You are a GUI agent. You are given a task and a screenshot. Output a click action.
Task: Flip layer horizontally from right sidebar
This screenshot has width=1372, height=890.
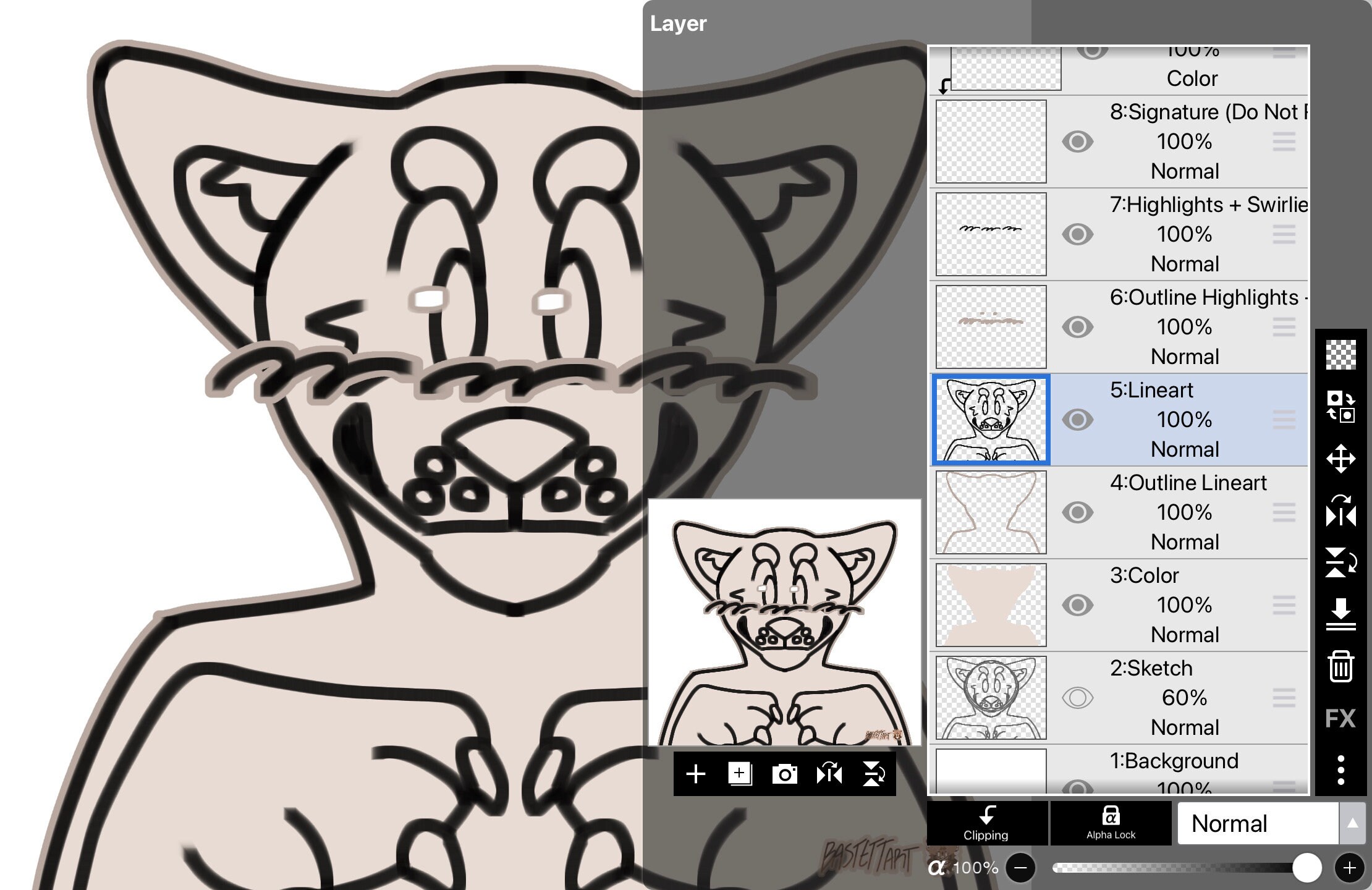(x=1340, y=511)
